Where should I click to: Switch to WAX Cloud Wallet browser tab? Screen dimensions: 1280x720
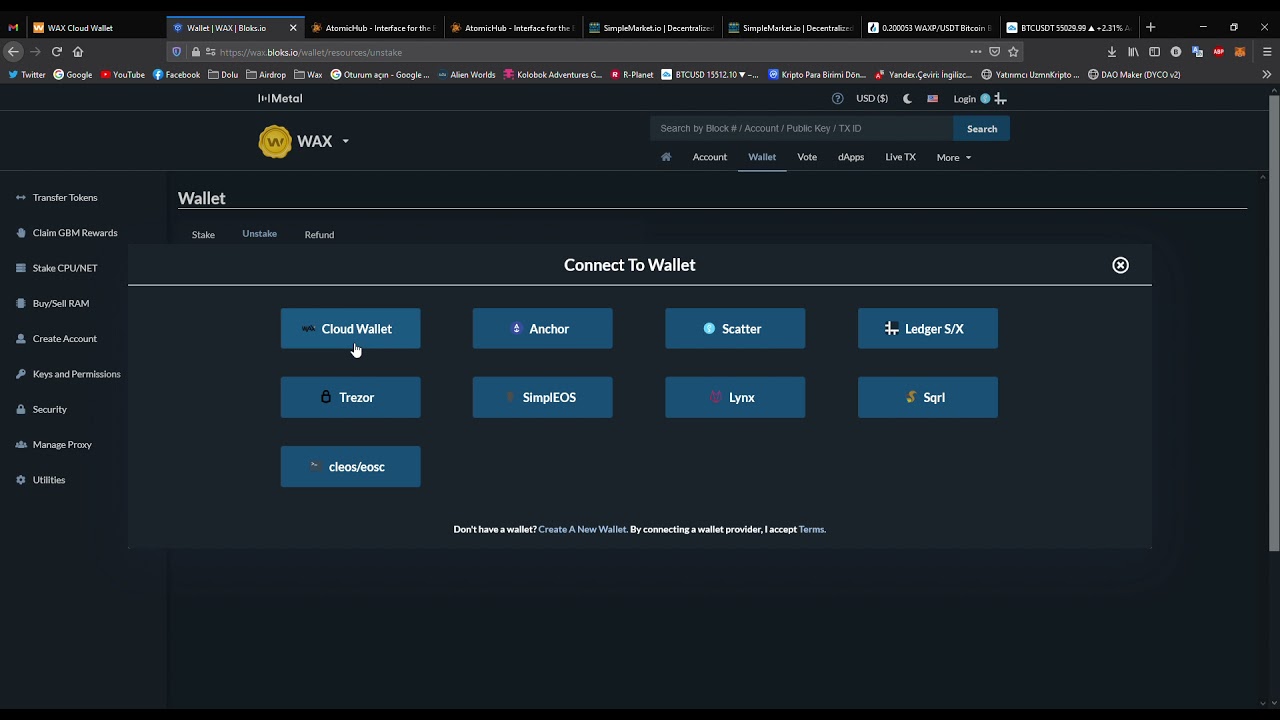tap(94, 27)
